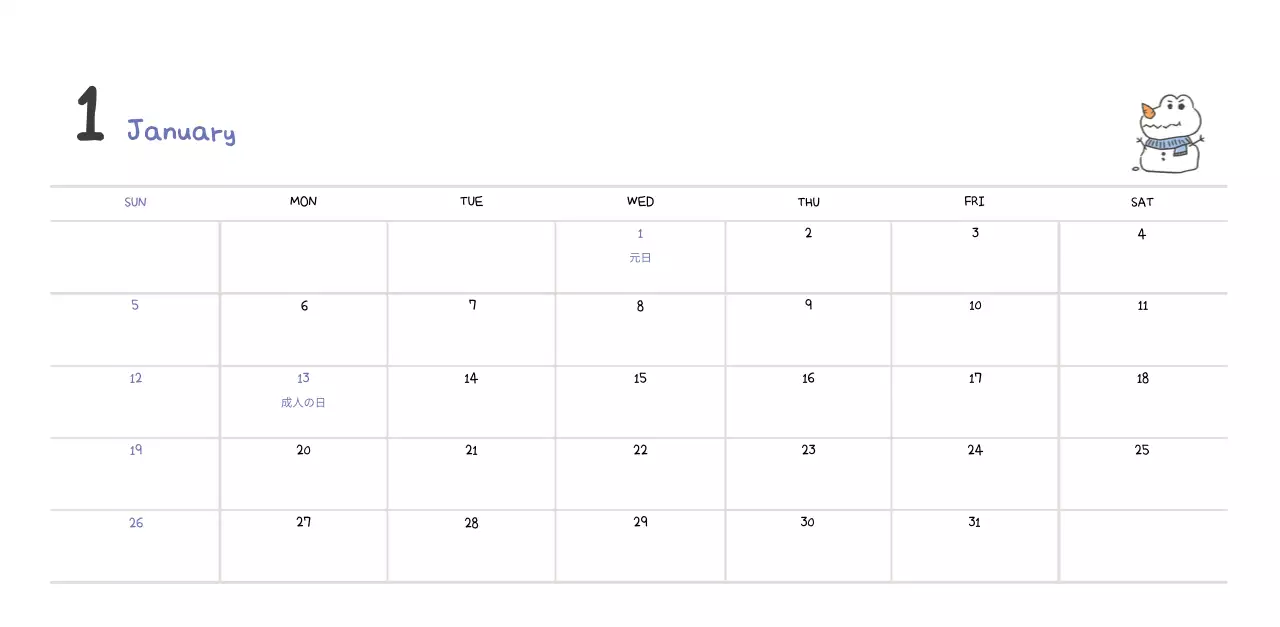Click the January month title

point(181,131)
